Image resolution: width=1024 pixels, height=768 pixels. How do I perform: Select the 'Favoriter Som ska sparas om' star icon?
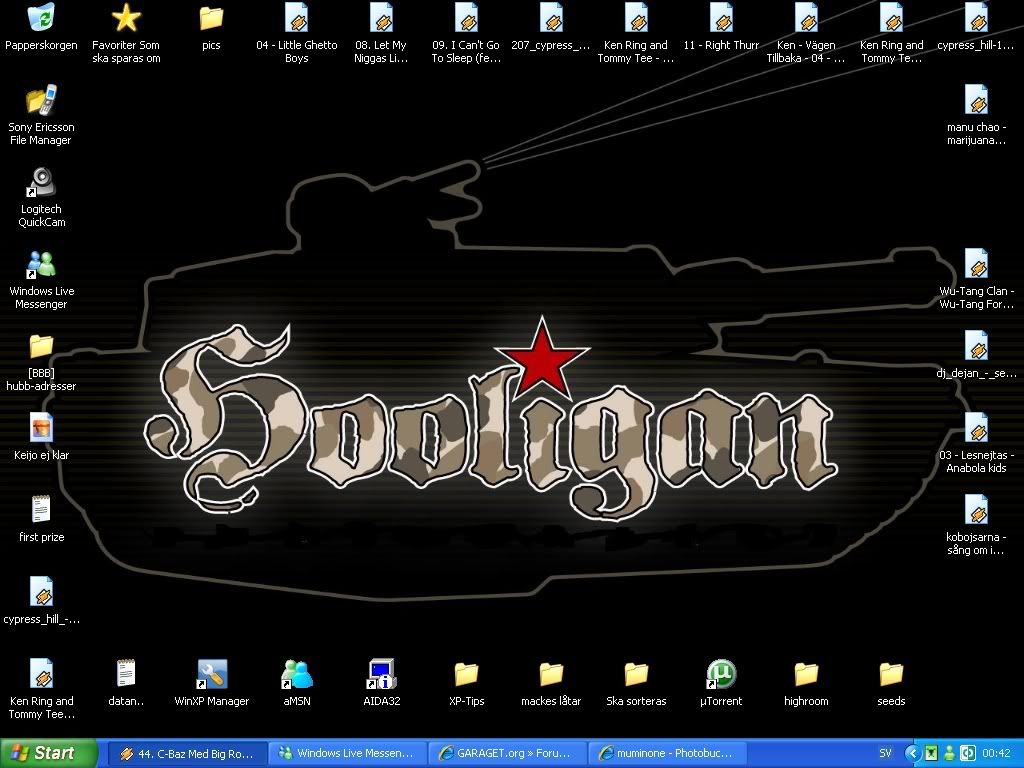tap(126, 18)
